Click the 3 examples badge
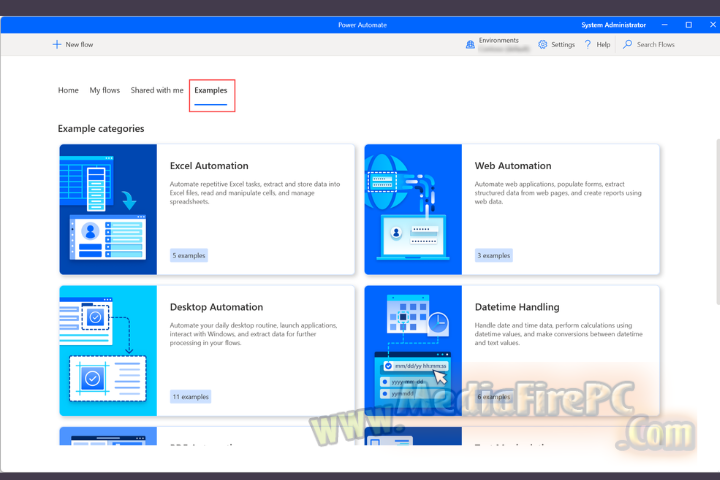 pos(494,255)
